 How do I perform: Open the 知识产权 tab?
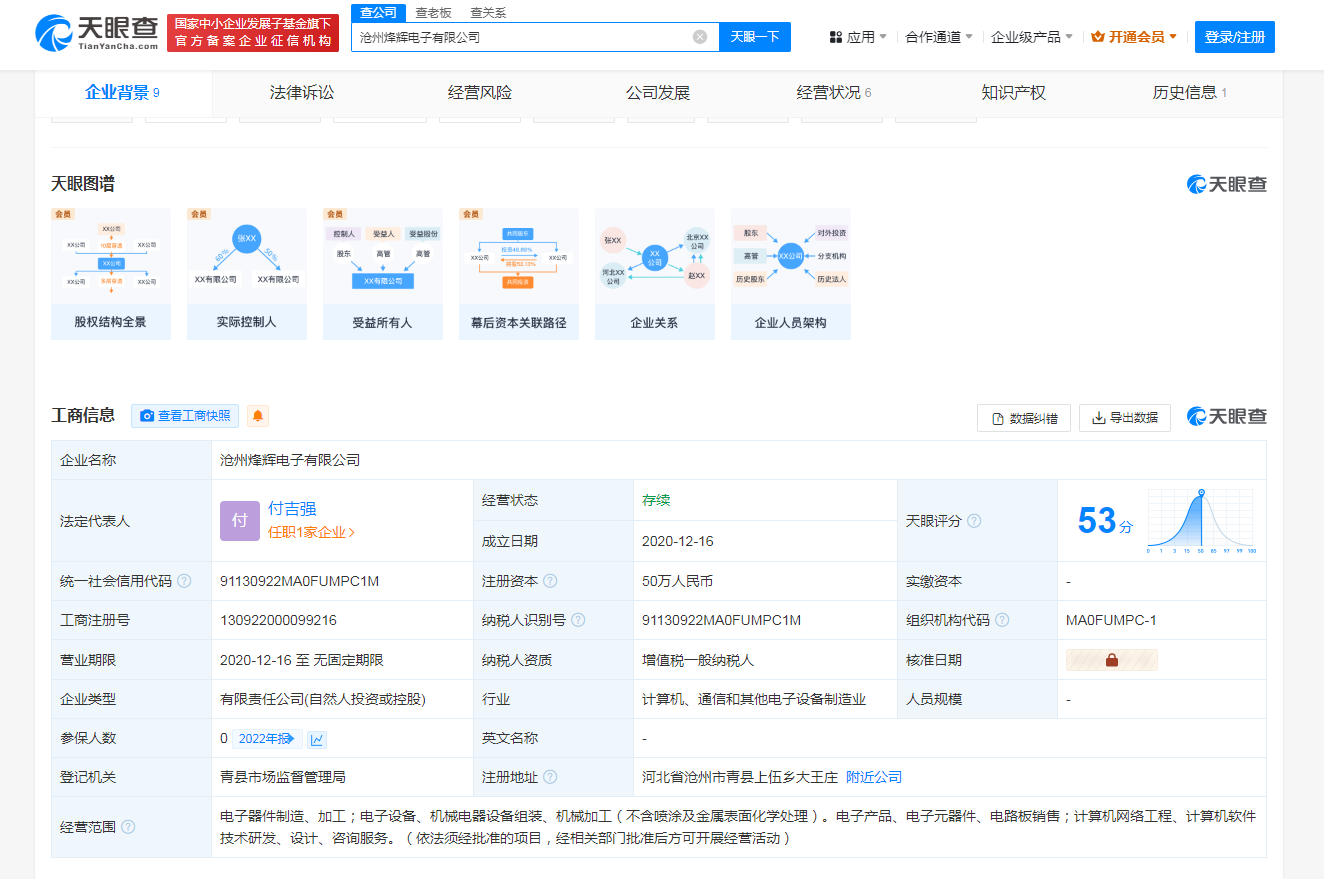[1014, 93]
